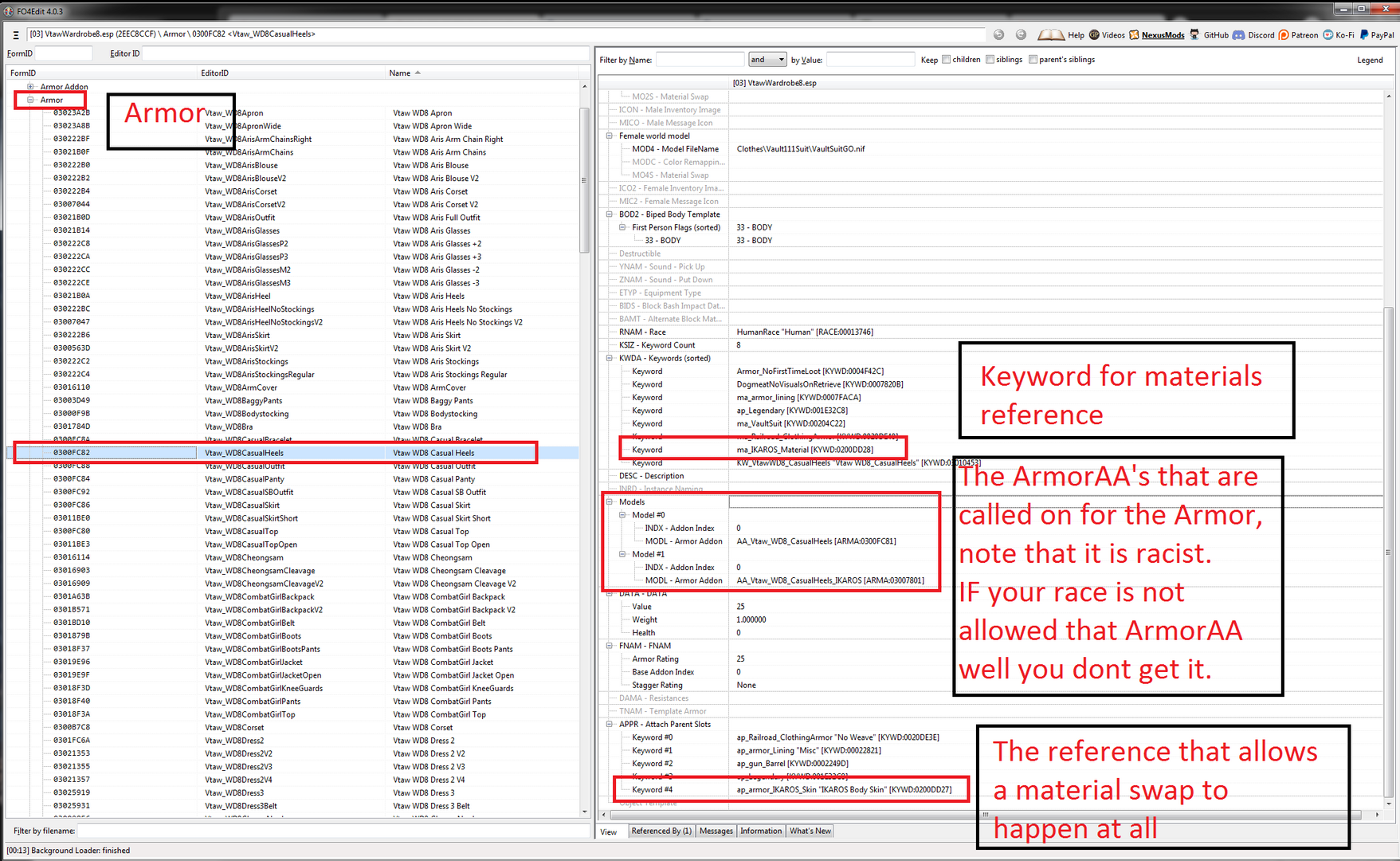Collapse BOD2 - Biped Body Template
This screenshot has height=861, width=1400.
point(610,214)
